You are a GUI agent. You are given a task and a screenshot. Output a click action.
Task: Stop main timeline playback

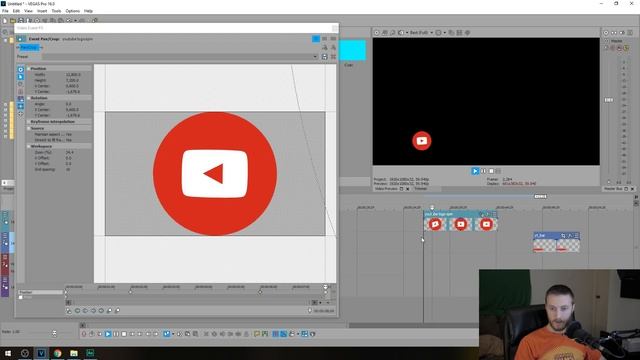click(x=124, y=334)
